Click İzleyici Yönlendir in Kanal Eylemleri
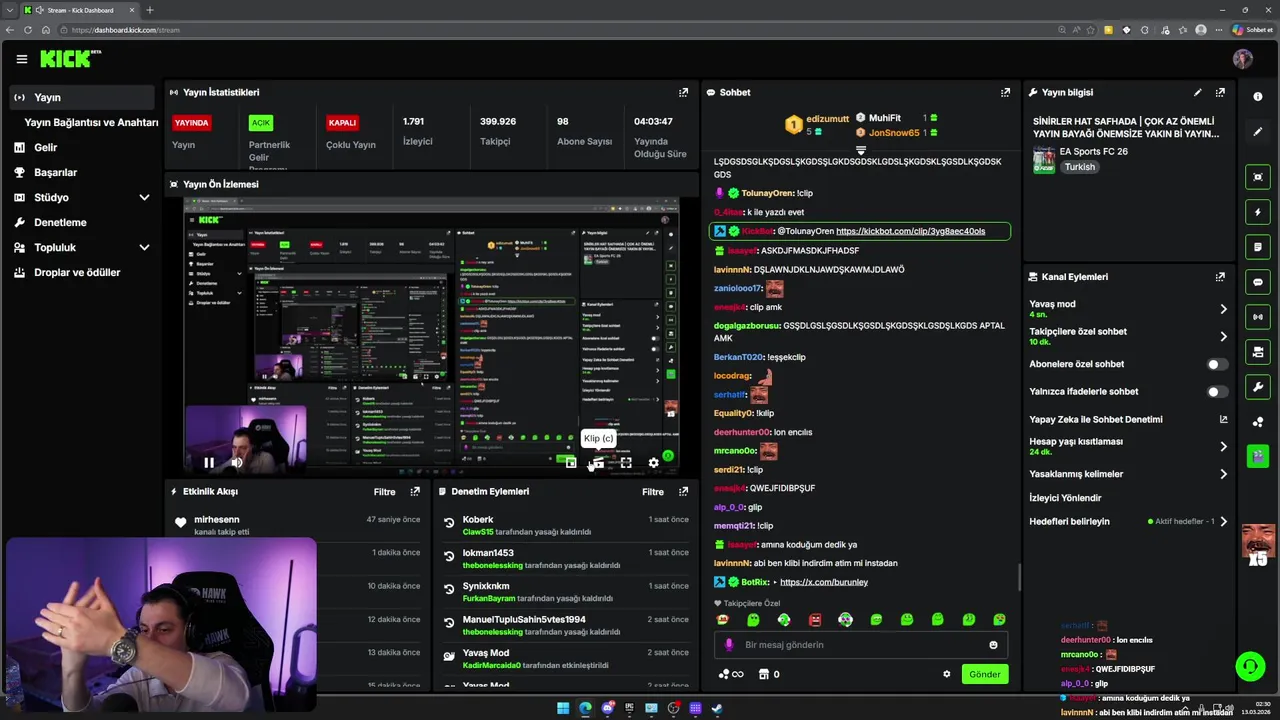Viewport: 1280px width, 720px height. [1065, 498]
